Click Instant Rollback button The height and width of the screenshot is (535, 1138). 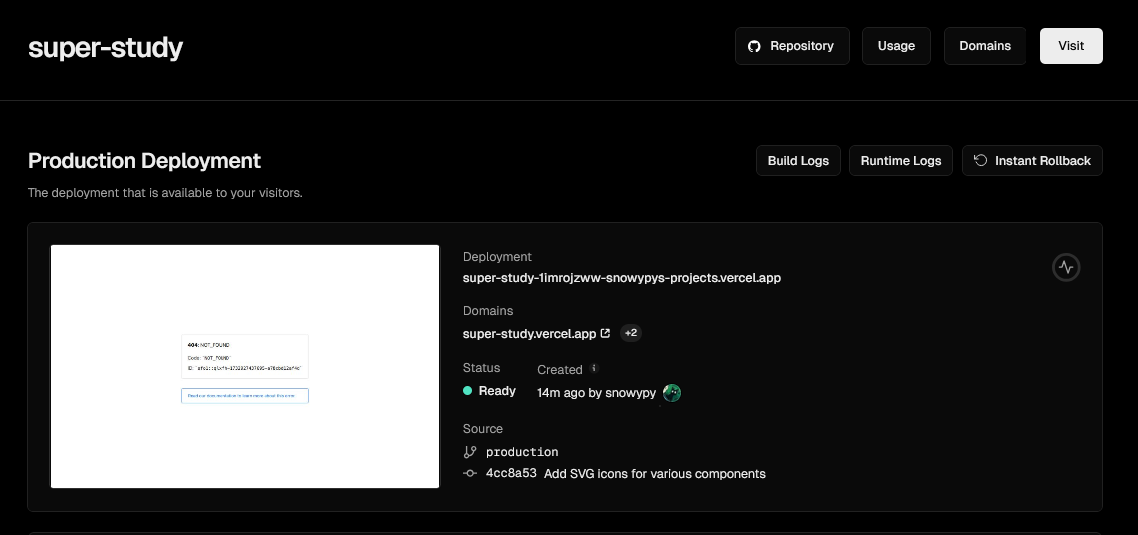[x=1032, y=160]
